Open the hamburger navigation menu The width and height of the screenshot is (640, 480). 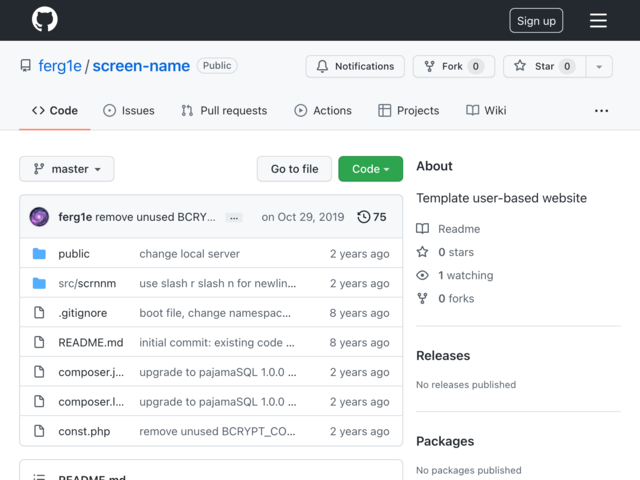point(598,20)
